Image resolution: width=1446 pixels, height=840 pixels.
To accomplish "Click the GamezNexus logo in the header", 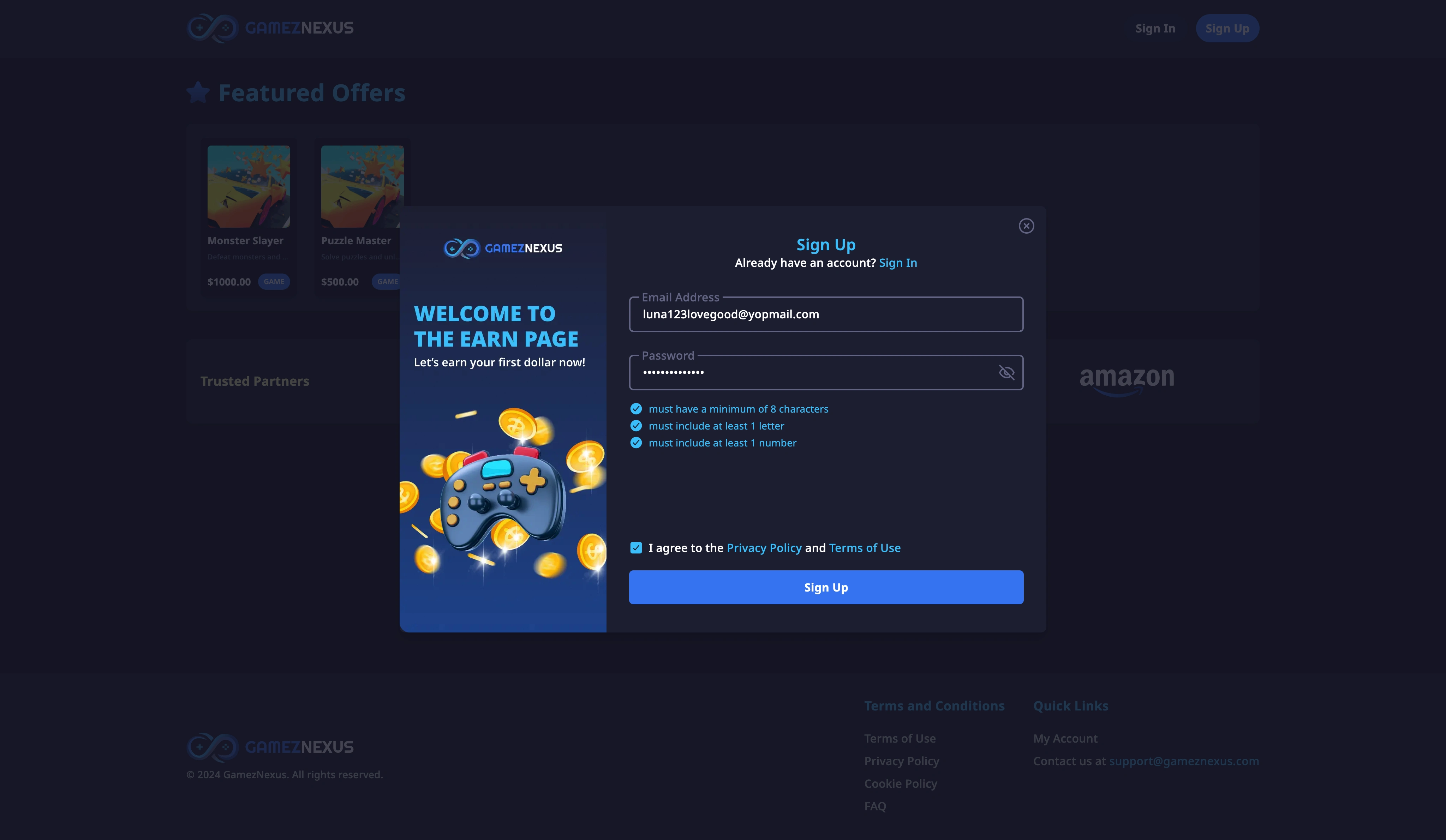I will [x=270, y=28].
